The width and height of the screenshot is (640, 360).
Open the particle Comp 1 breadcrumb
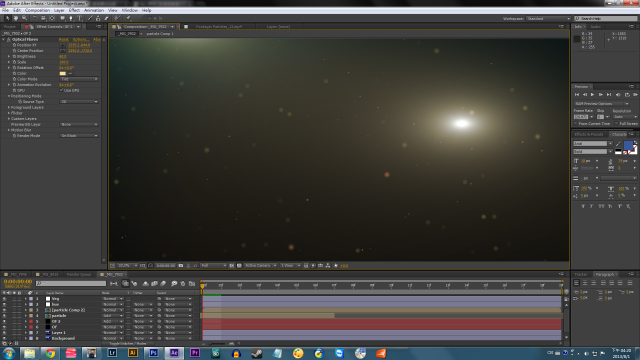pos(160,34)
